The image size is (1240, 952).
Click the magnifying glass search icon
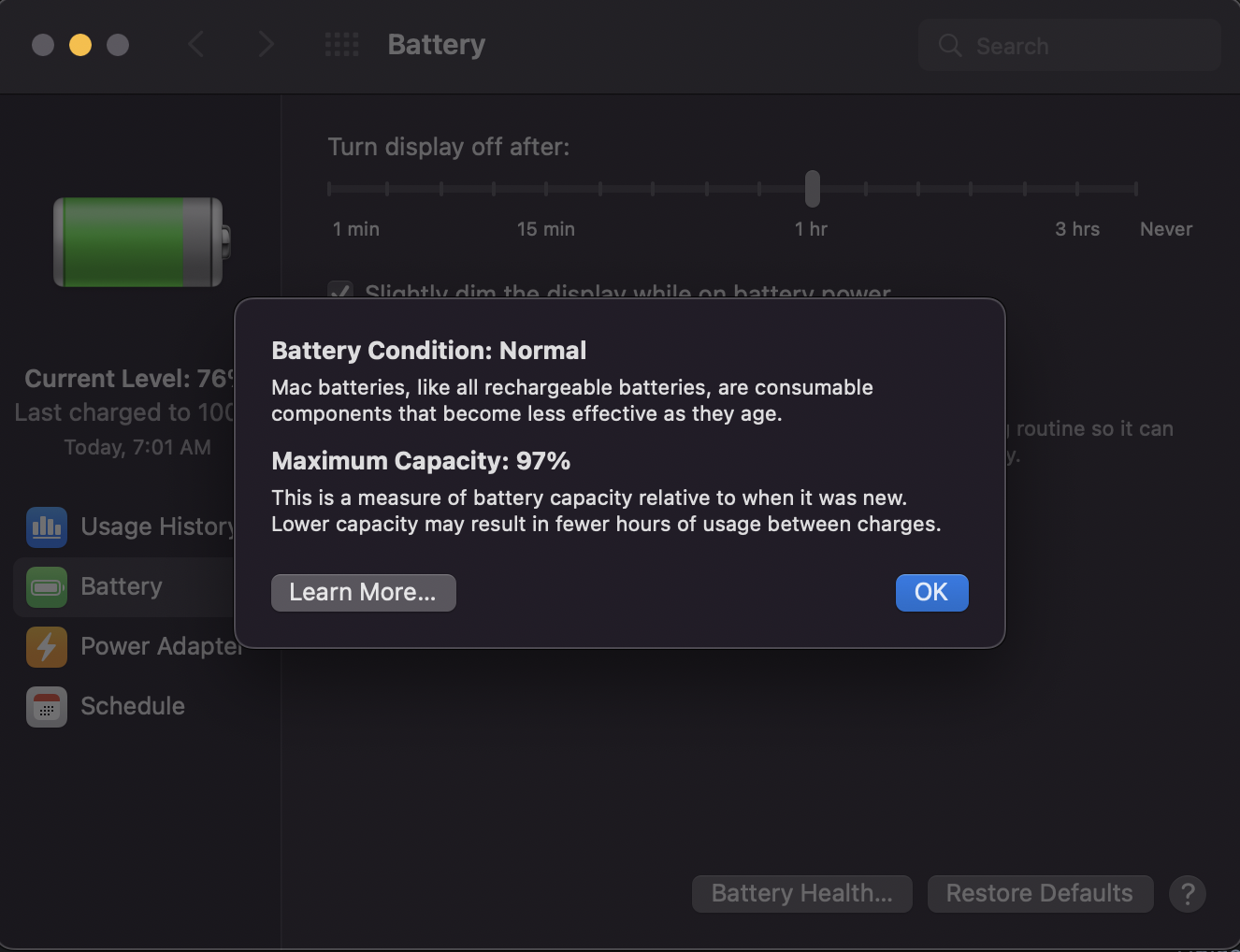click(x=949, y=45)
